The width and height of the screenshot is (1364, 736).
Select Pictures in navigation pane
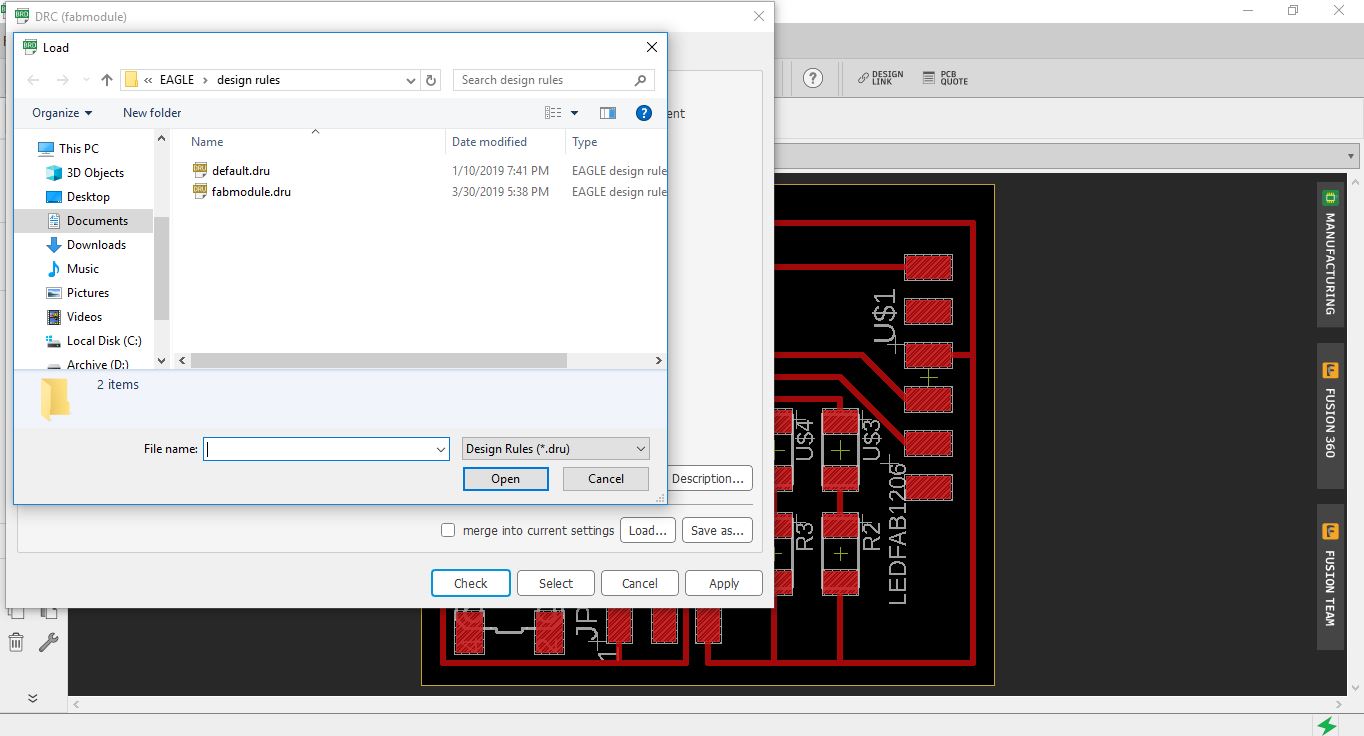pyautogui.click(x=79, y=293)
